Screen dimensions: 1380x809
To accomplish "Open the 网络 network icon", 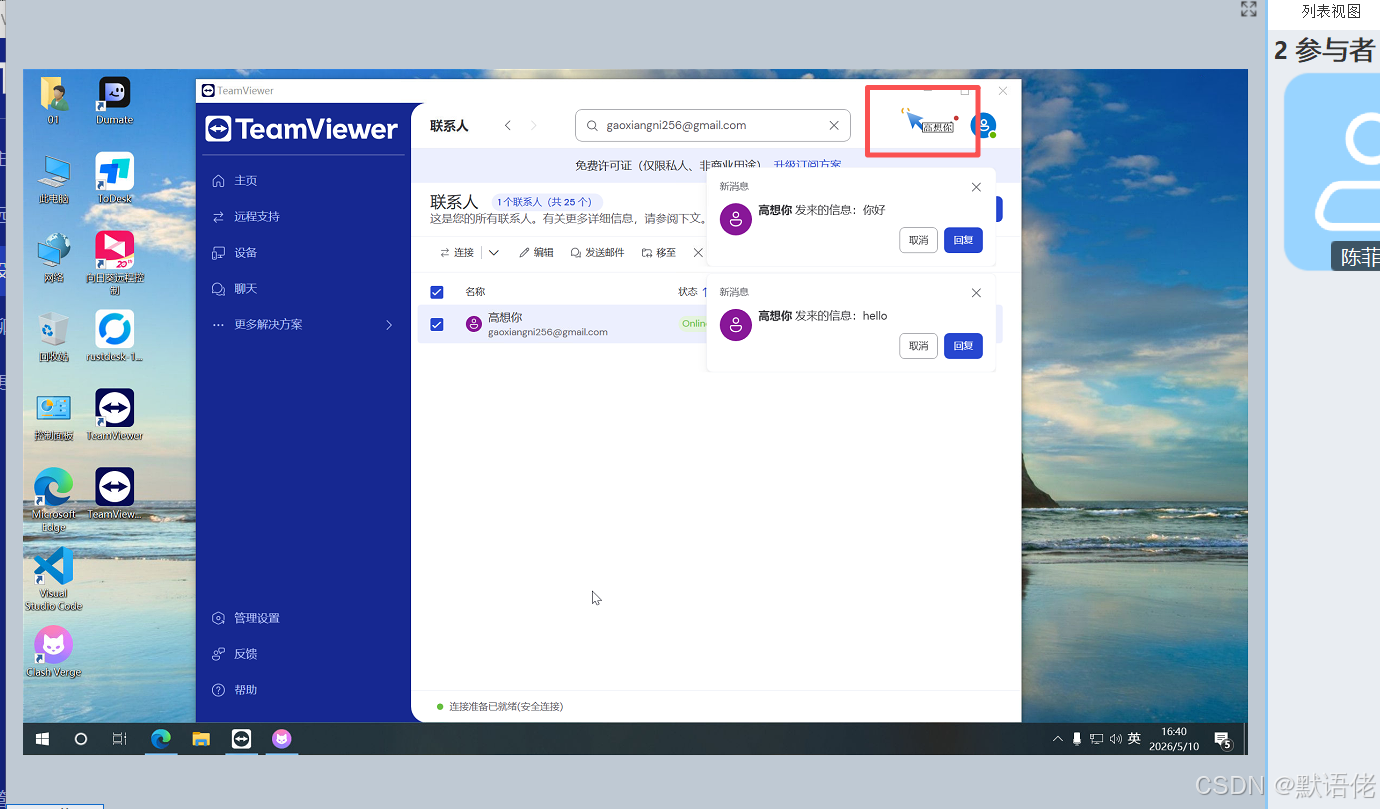I will point(54,257).
